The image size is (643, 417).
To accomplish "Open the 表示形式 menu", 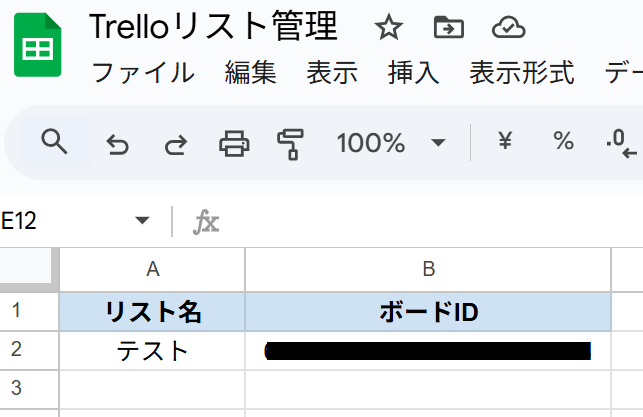I will click(522, 73).
